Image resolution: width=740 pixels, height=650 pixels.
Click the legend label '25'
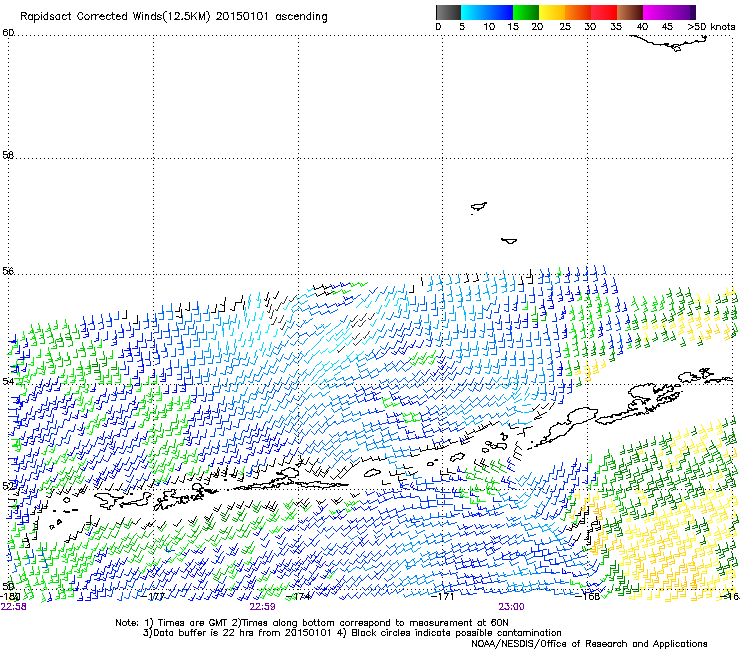click(565, 26)
